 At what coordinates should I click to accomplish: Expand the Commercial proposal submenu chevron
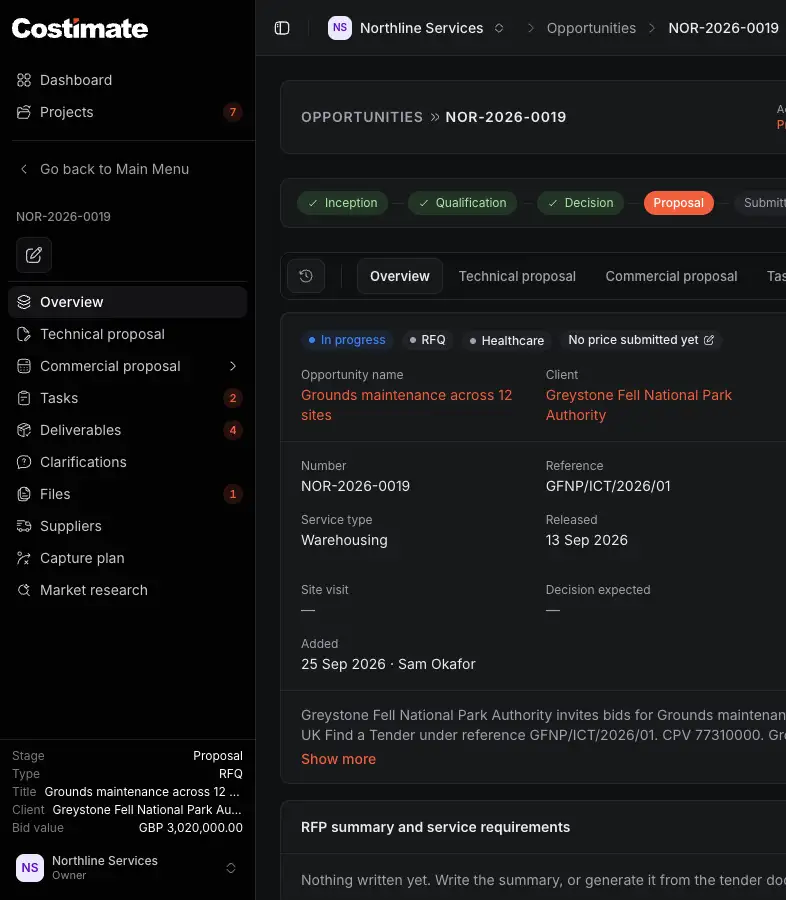233,366
